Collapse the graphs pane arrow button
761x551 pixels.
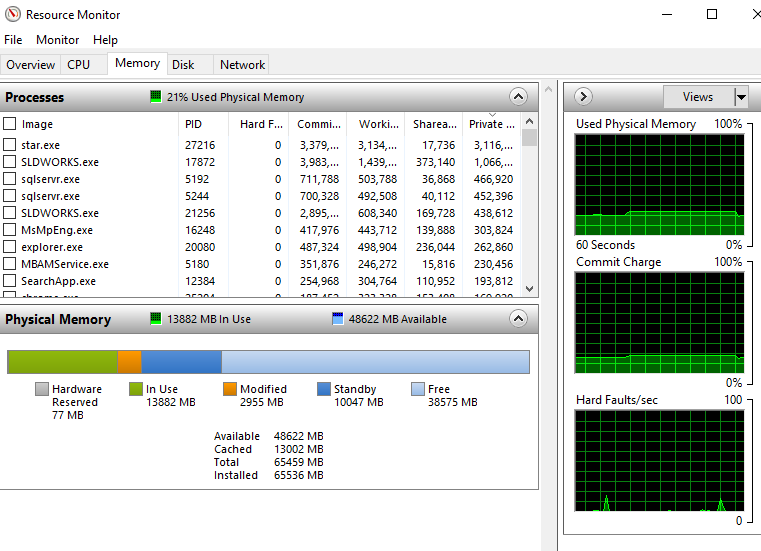[583, 97]
